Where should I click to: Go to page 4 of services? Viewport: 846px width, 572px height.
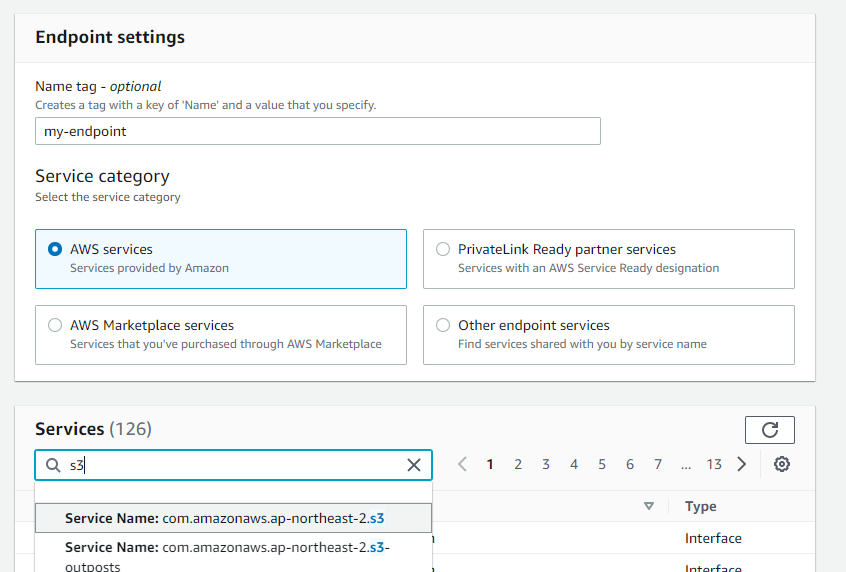click(574, 465)
